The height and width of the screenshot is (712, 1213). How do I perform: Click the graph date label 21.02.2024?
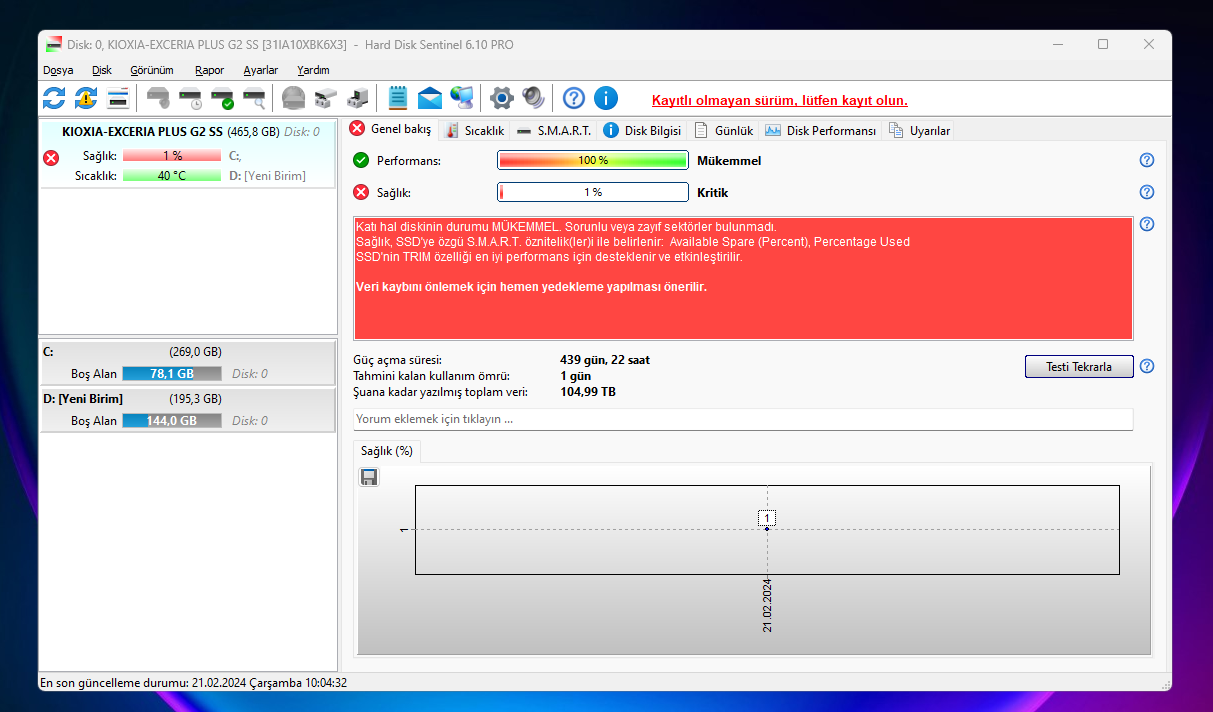point(767,605)
